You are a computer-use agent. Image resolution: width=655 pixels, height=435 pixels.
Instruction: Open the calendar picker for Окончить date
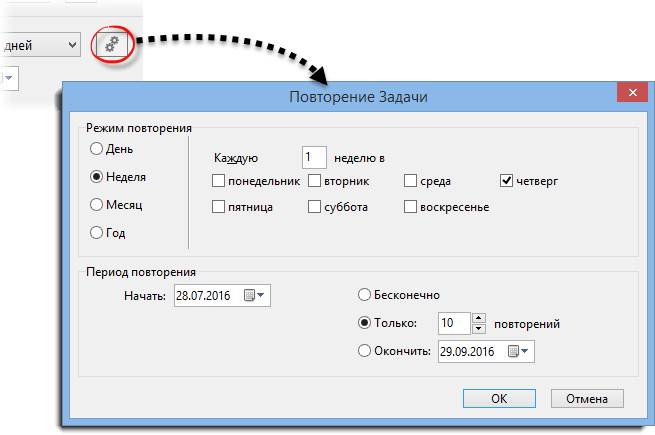coord(518,351)
